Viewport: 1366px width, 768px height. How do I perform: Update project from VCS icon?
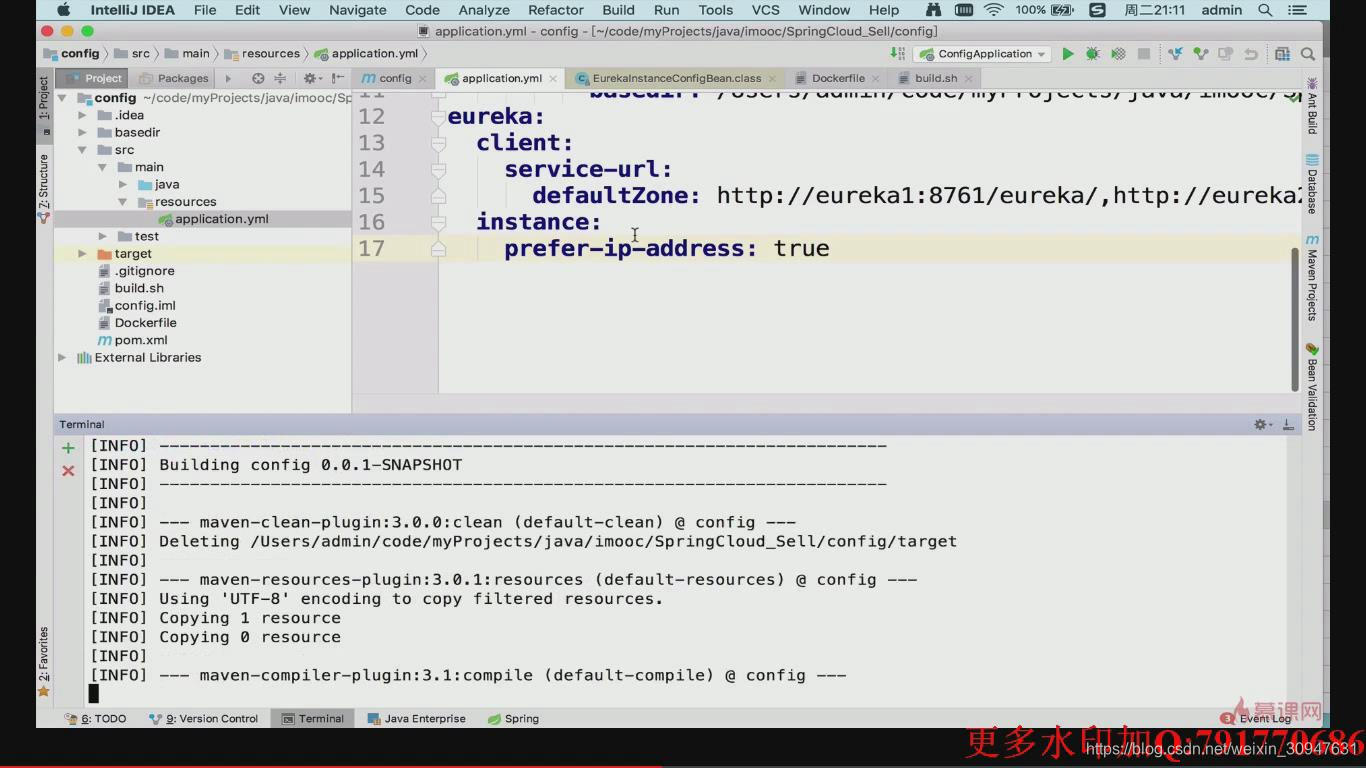tap(1176, 54)
